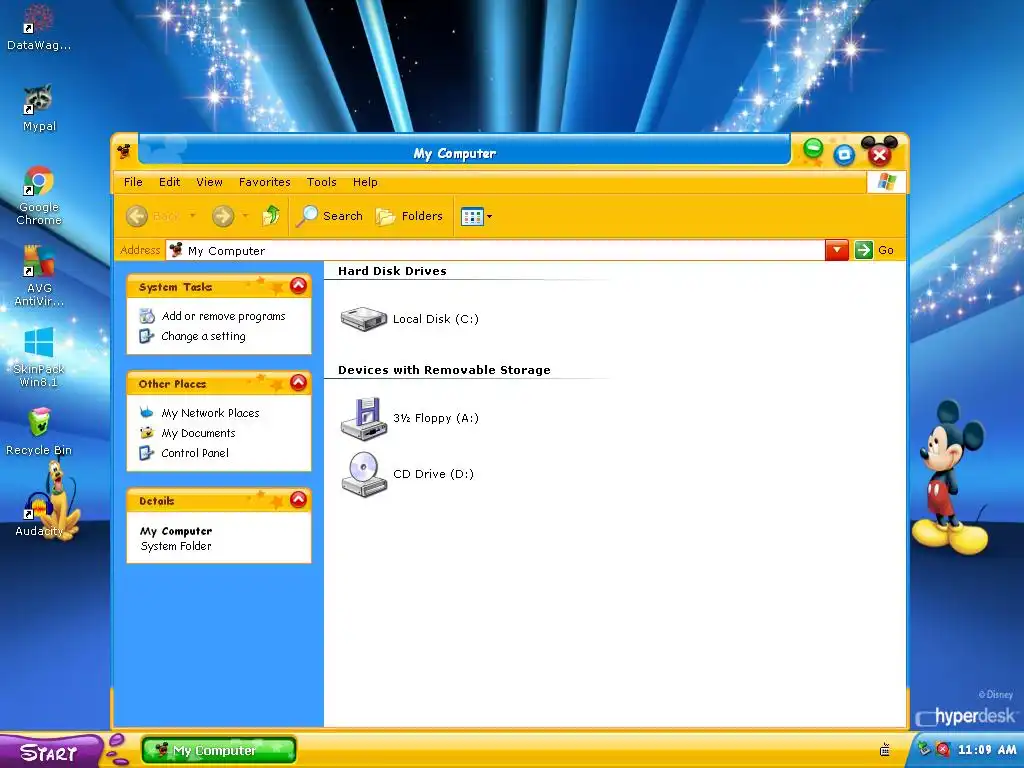1024x768 pixels.
Task: Open the Help menu
Action: click(365, 182)
